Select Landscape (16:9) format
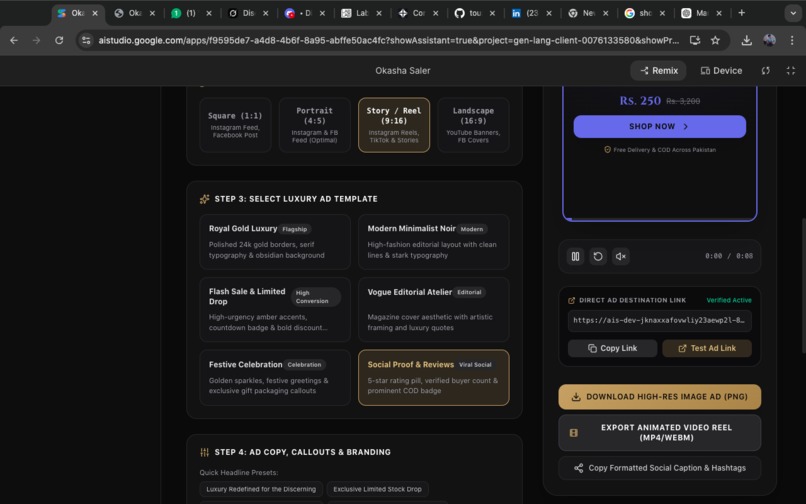806x504 pixels. [473, 125]
